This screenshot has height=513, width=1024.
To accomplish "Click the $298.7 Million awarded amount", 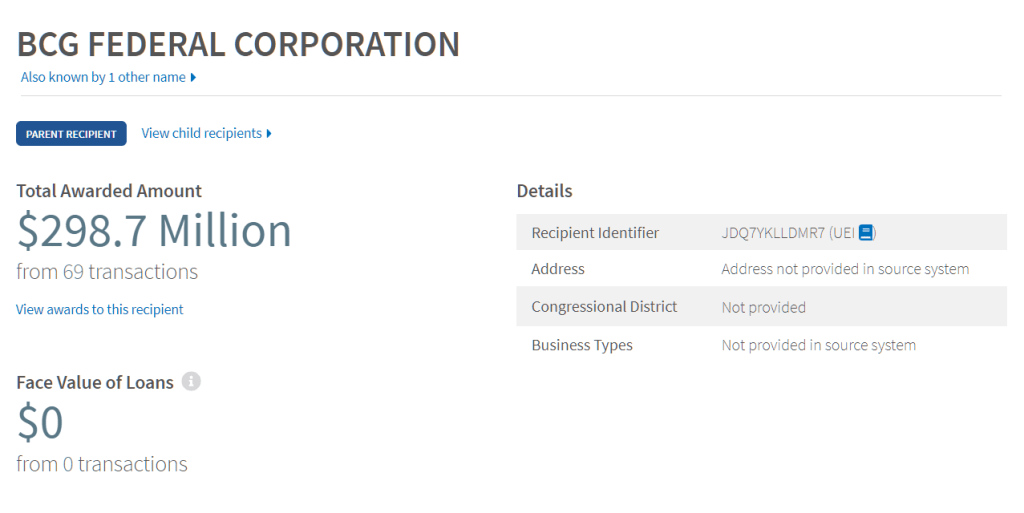I will pos(154,231).
